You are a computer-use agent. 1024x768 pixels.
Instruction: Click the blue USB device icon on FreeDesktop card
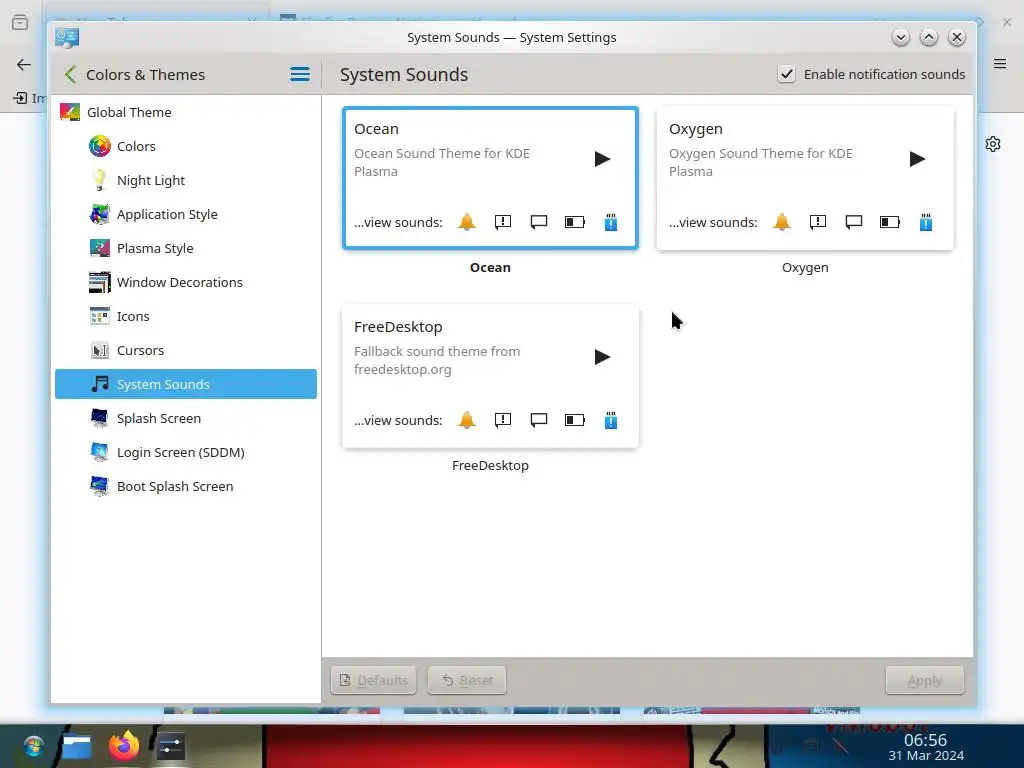click(611, 420)
